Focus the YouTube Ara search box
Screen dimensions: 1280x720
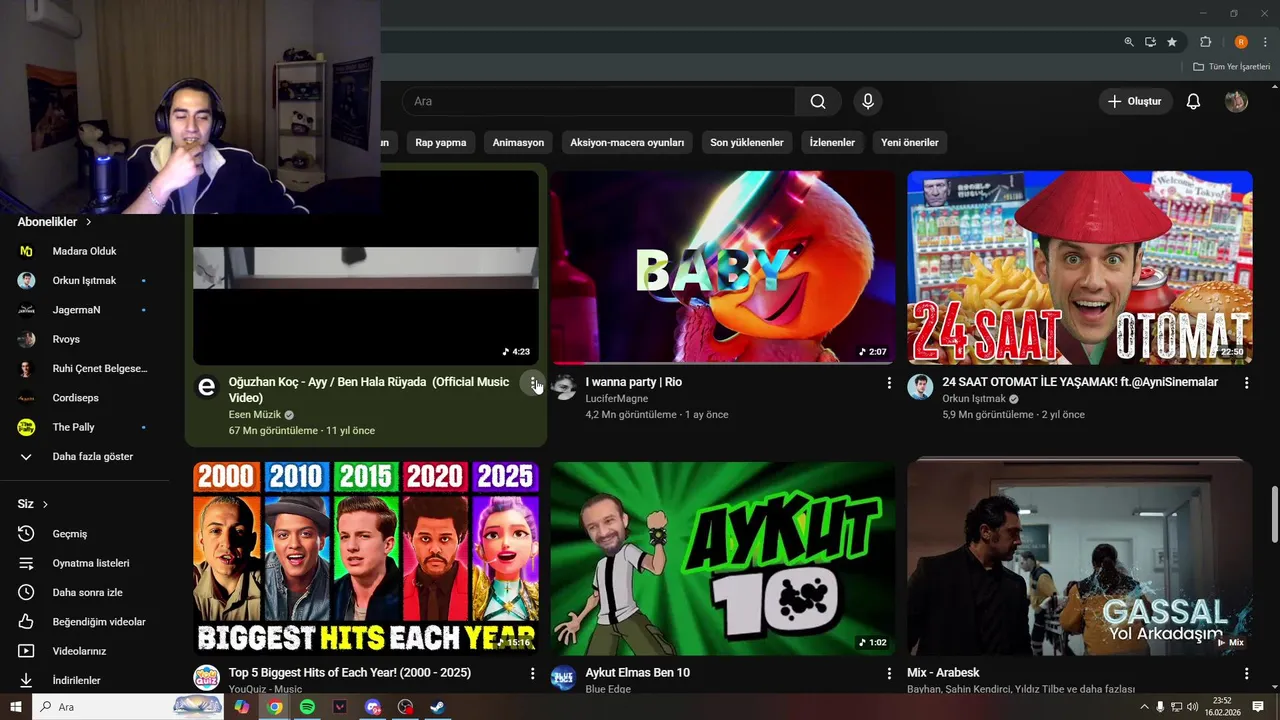point(600,101)
